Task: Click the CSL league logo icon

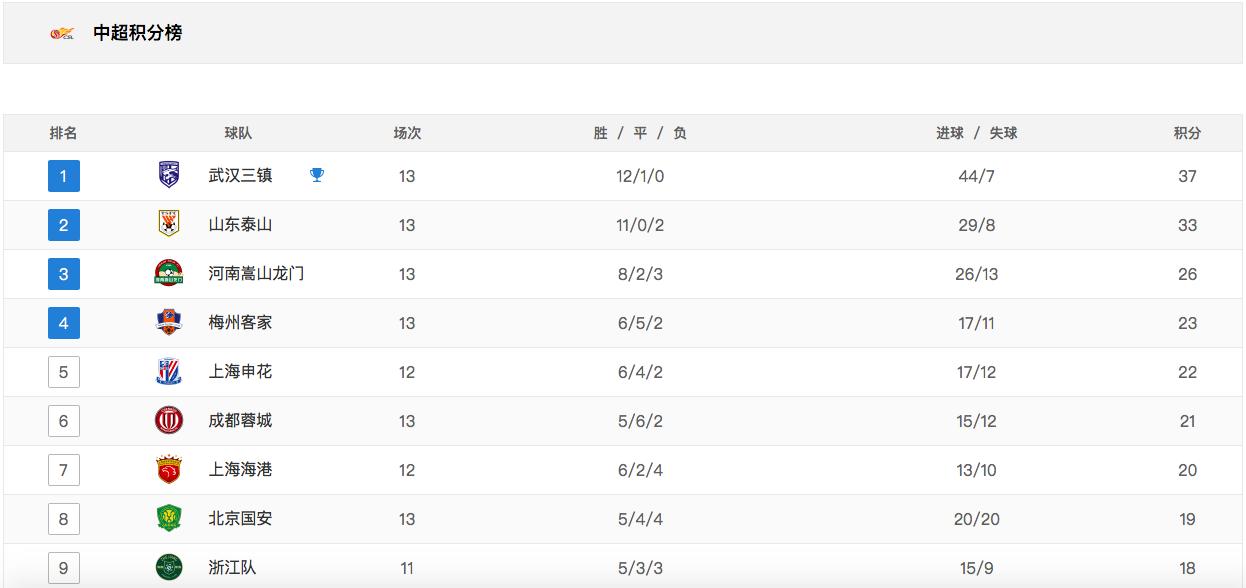Action: (62, 32)
